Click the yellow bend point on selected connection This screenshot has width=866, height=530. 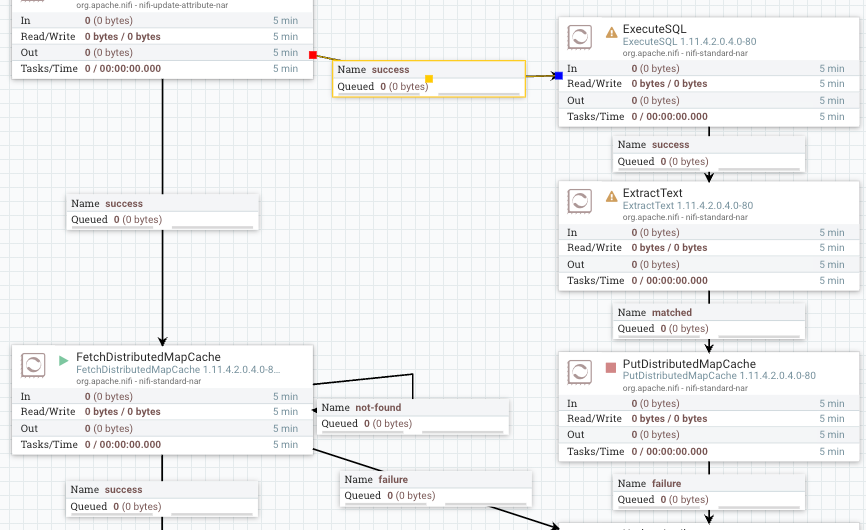(429, 78)
